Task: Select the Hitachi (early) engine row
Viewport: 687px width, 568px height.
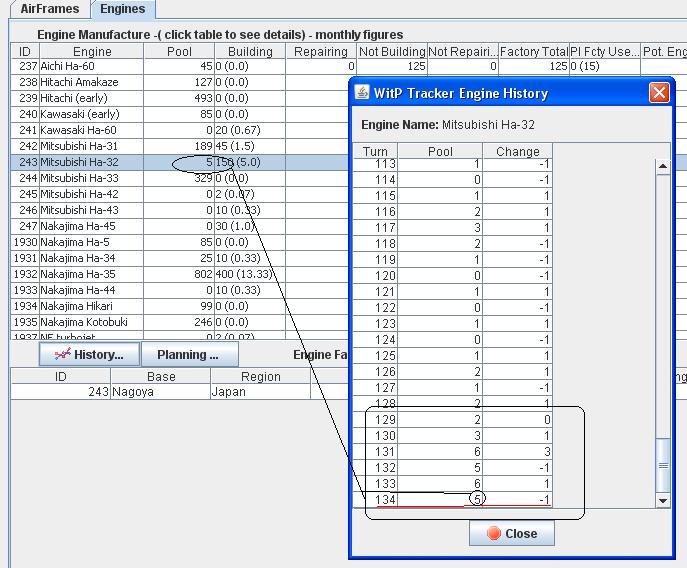Action: click(x=180, y=98)
